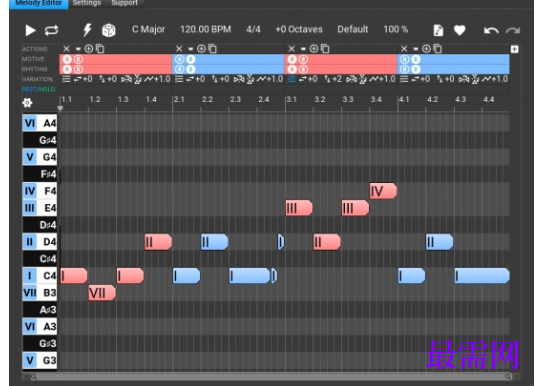Screen dimensions: 538x386
Task: Click the copy icon for bar 2
Action: coord(212,49)
